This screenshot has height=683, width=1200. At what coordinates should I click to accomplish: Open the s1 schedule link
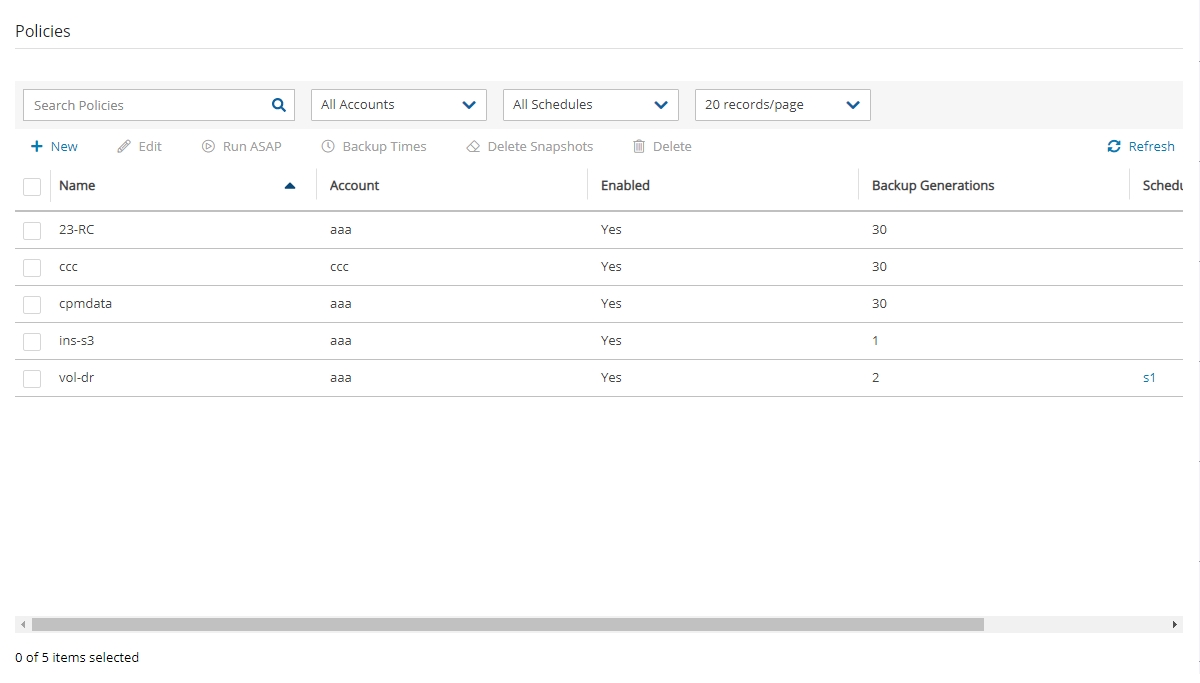point(1149,378)
